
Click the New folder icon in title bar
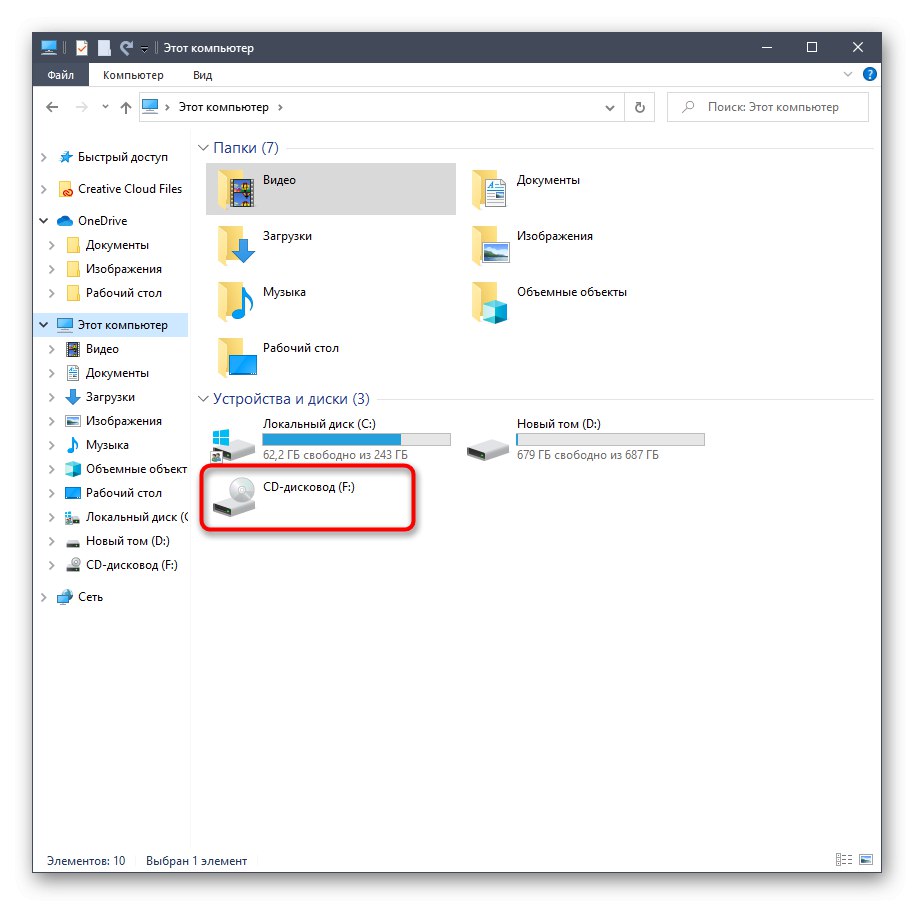[104, 48]
